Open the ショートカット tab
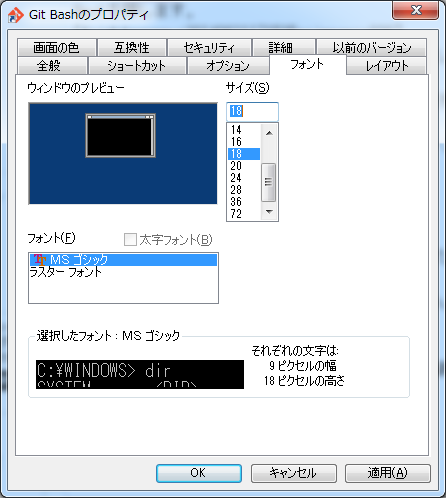446x498 pixels. click(137, 65)
